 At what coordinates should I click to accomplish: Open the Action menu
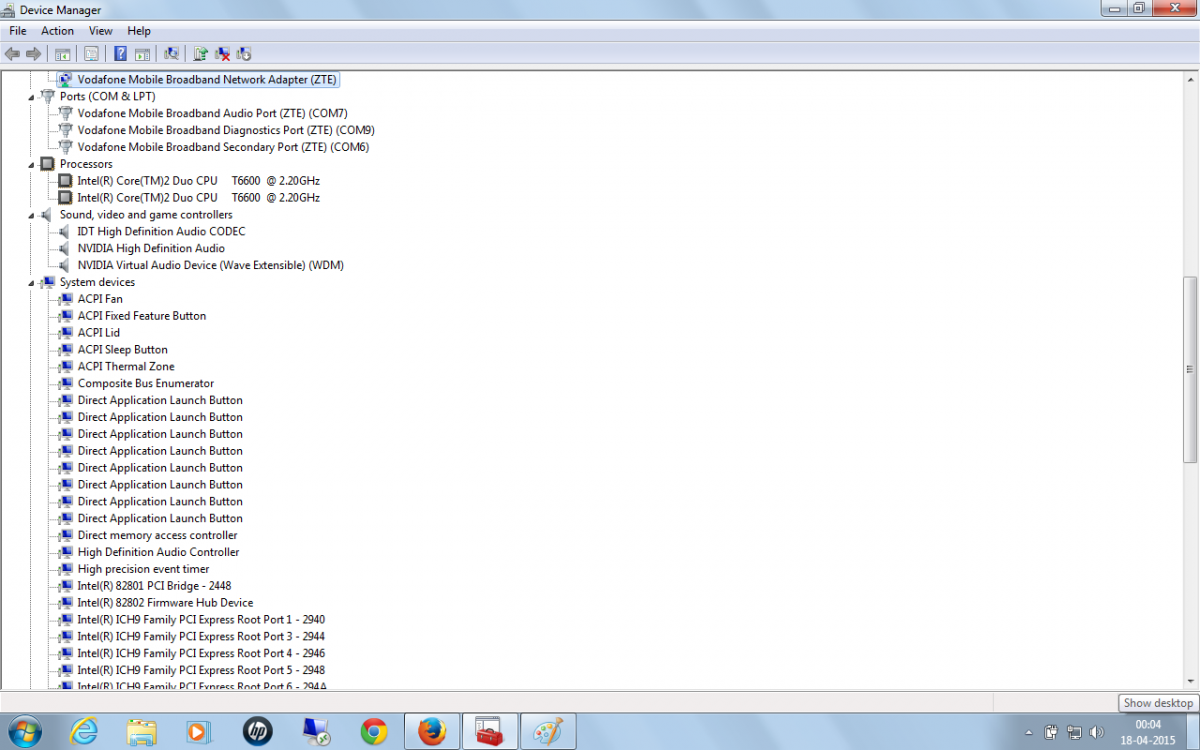pyautogui.click(x=57, y=31)
